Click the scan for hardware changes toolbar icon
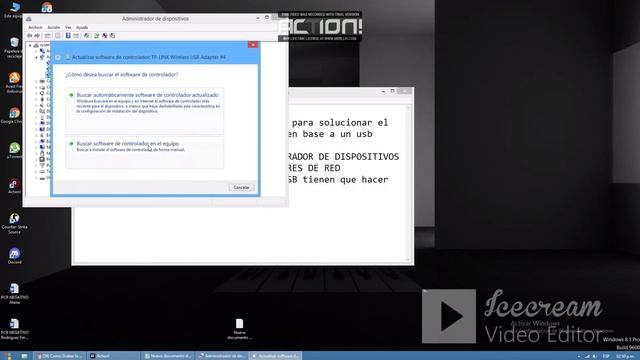This screenshot has width=640, height=360. pos(86,36)
